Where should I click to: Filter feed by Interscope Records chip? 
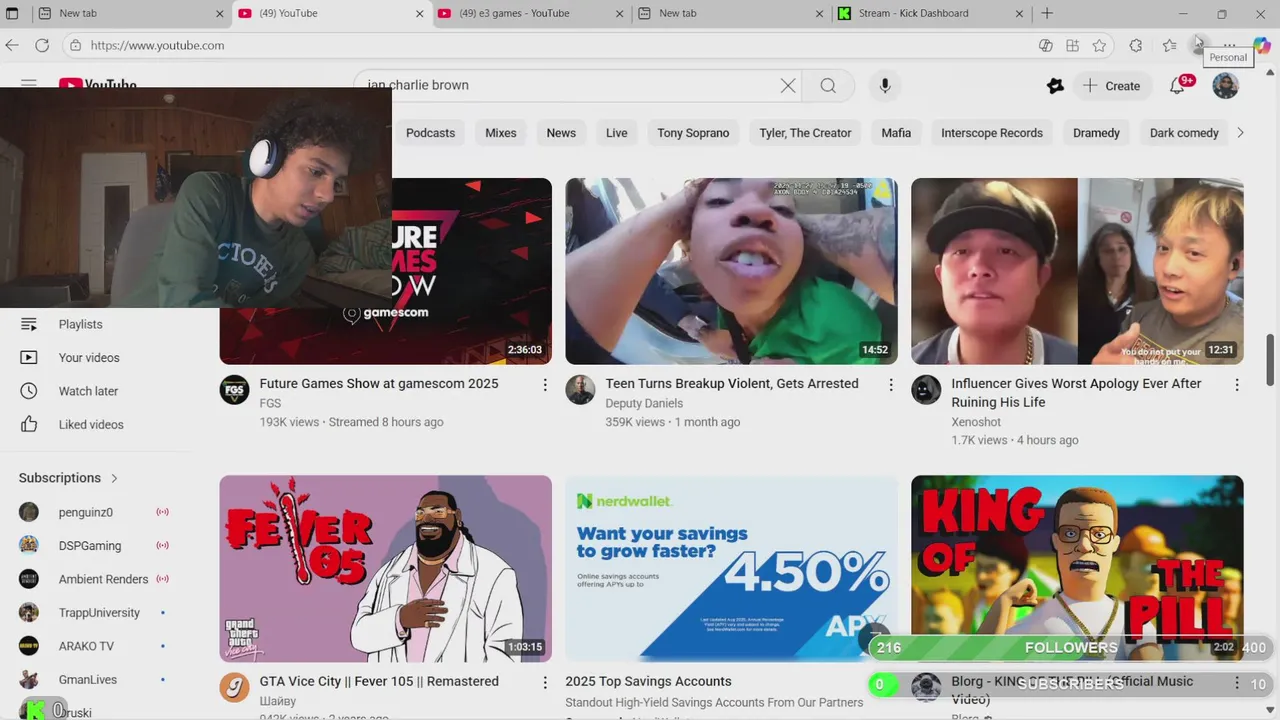(x=992, y=133)
